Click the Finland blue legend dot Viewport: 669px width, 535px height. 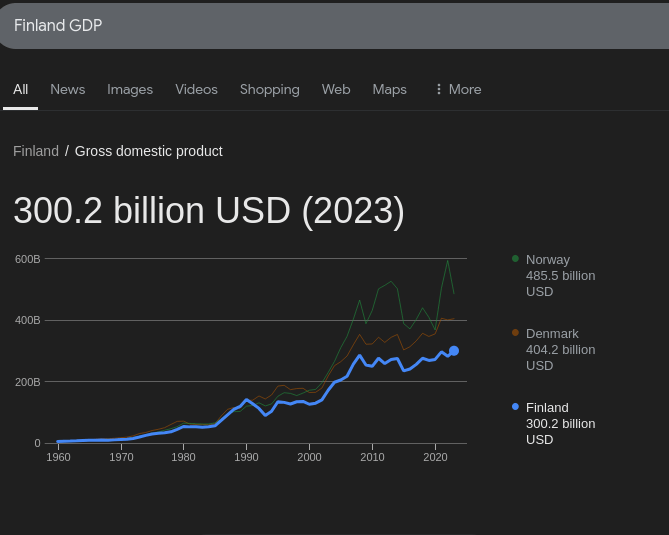tap(515, 407)
